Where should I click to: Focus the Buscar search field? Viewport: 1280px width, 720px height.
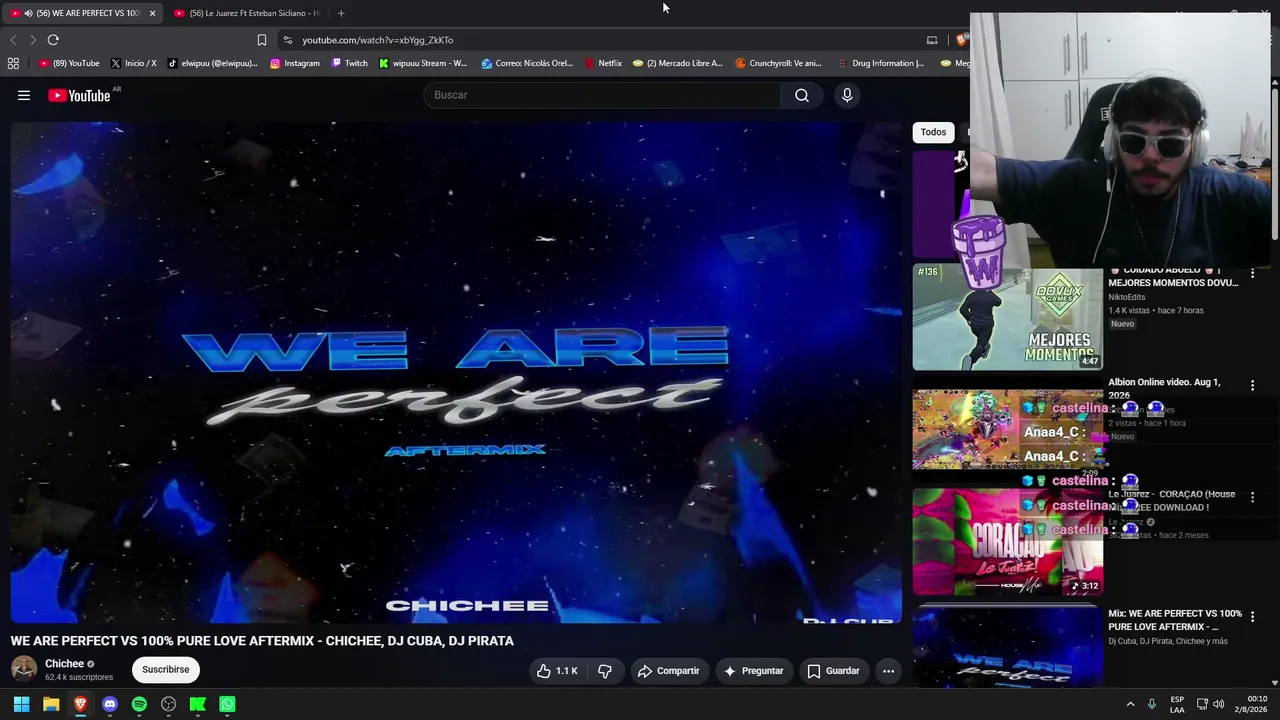[603, 95]
